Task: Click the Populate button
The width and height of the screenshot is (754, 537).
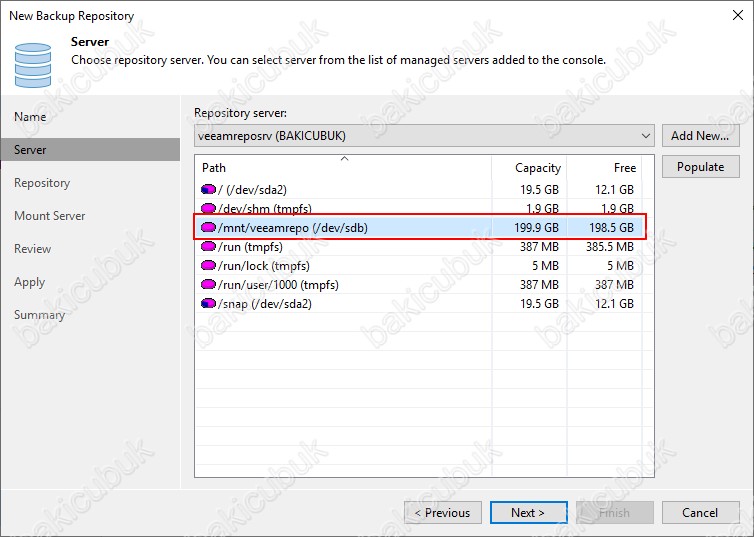Action: 701,167
